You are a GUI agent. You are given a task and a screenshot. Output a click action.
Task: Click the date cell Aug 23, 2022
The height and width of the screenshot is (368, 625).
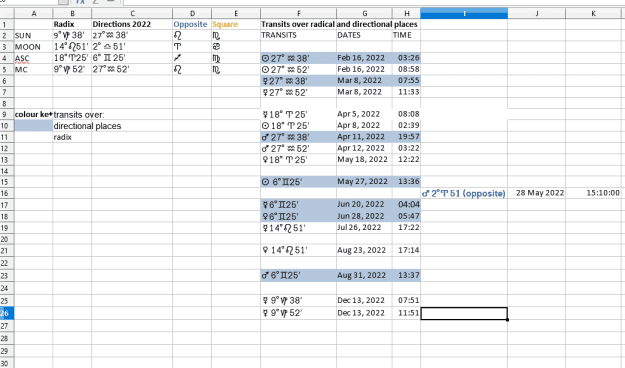[364, 250]
